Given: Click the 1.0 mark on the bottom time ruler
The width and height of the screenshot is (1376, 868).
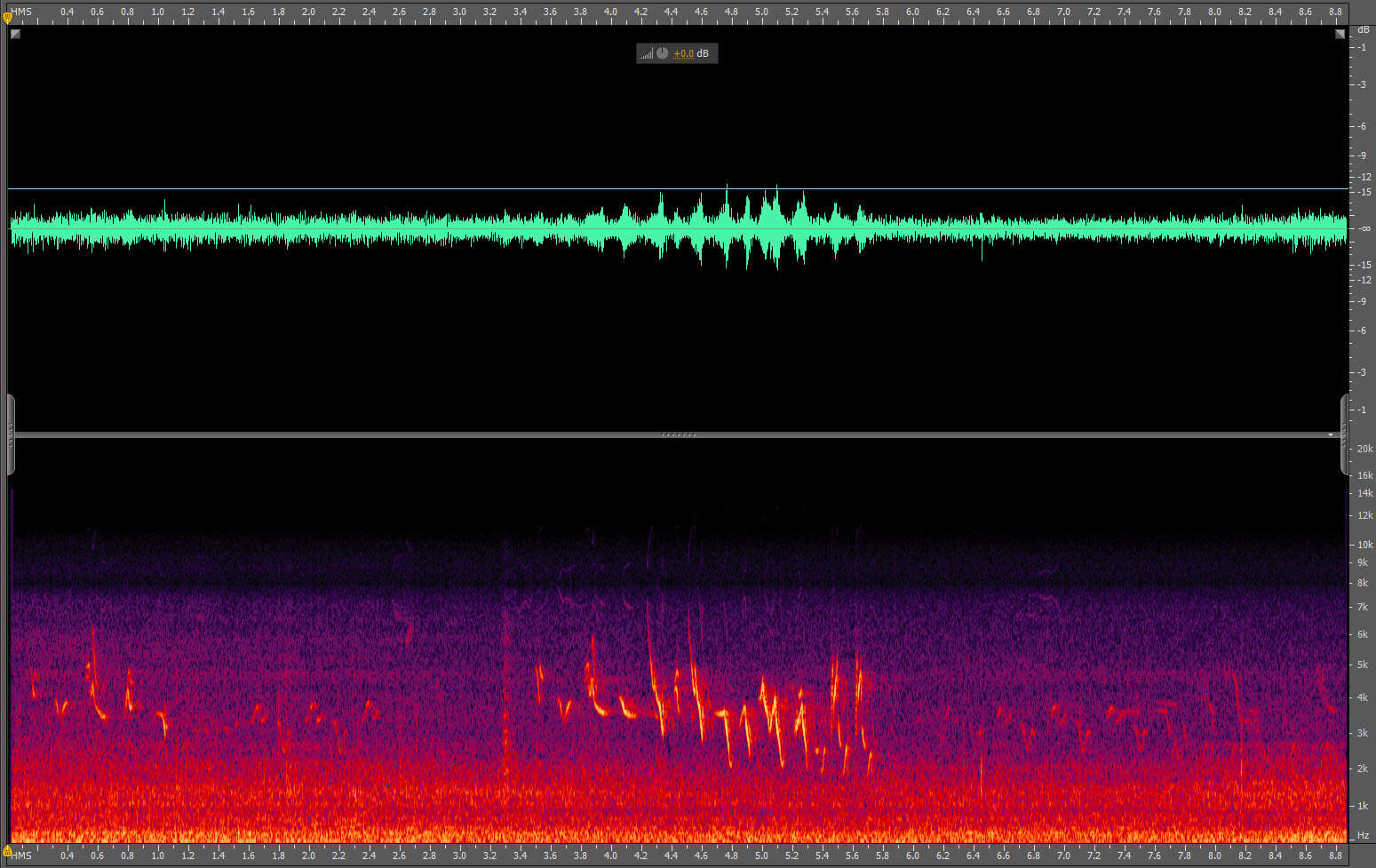Looking at the screenshot, I should coord(157,856).
